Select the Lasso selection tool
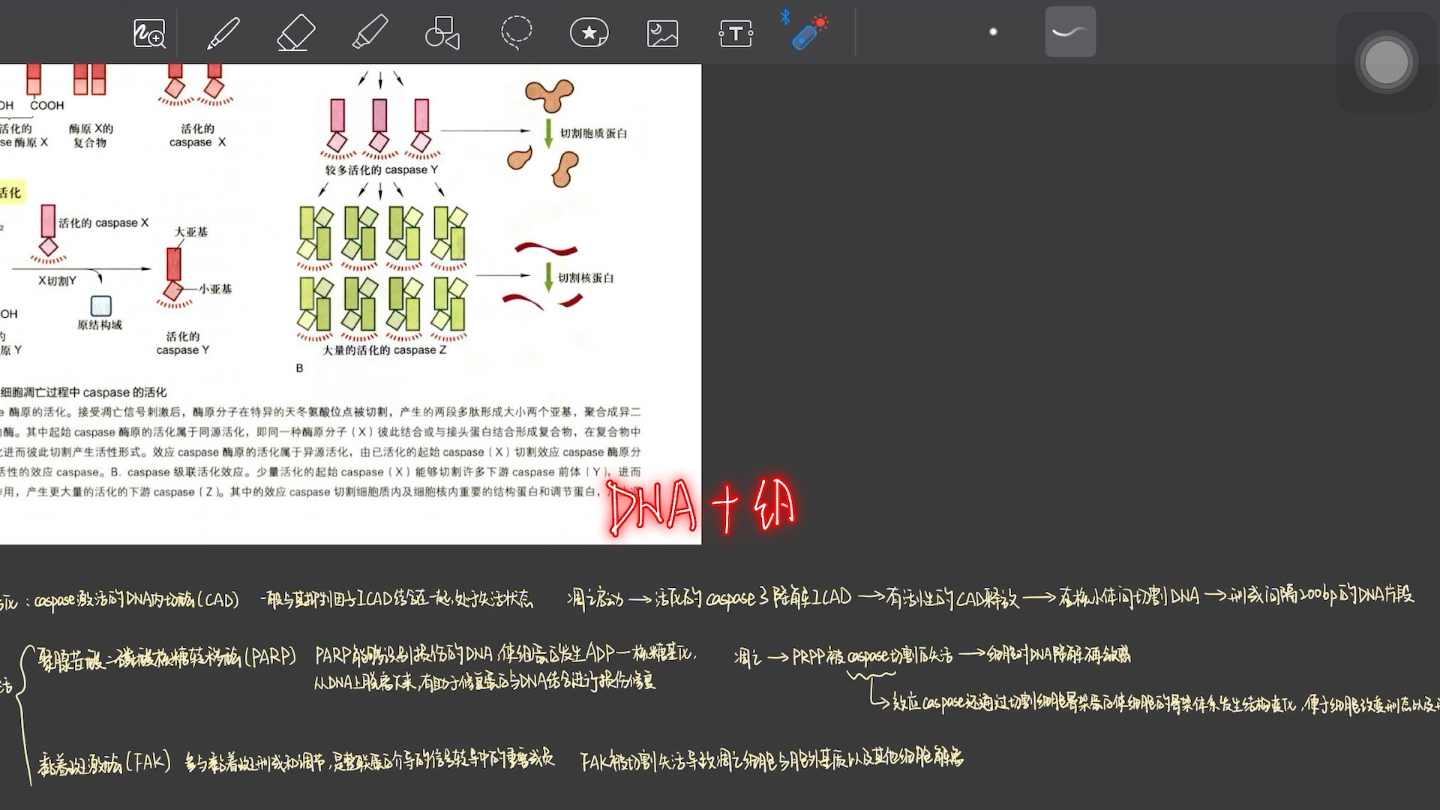This screenshot has width=1440, height=810. tap(516, 31)
